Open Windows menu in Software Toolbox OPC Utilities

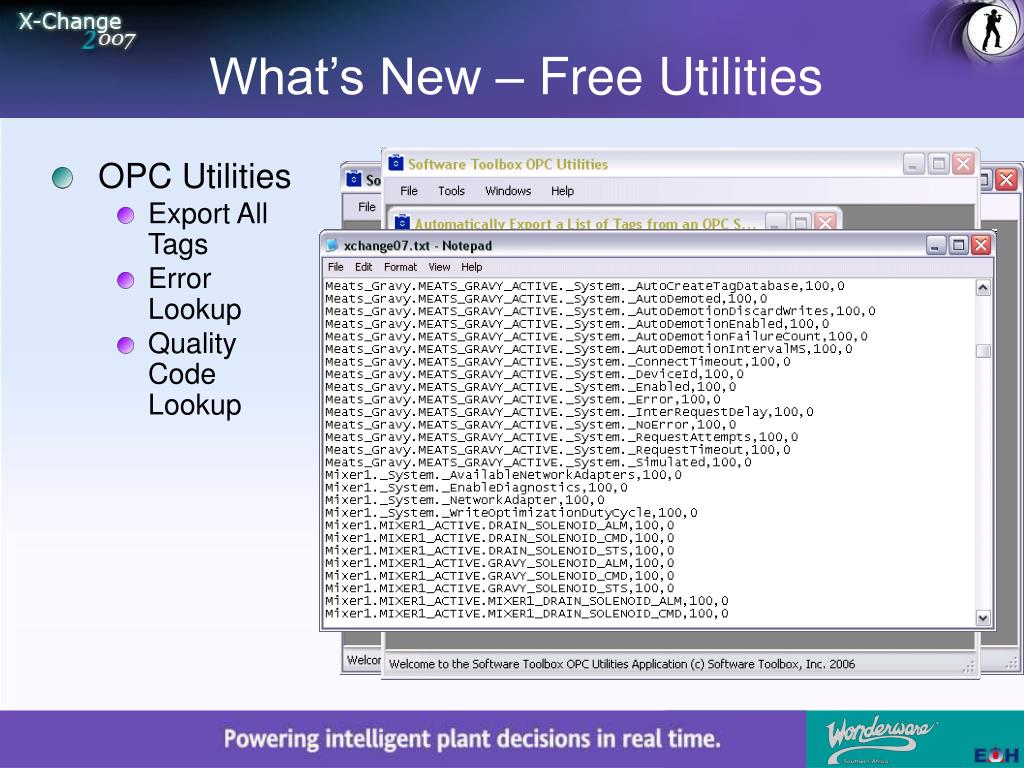[x=508, y=191]
